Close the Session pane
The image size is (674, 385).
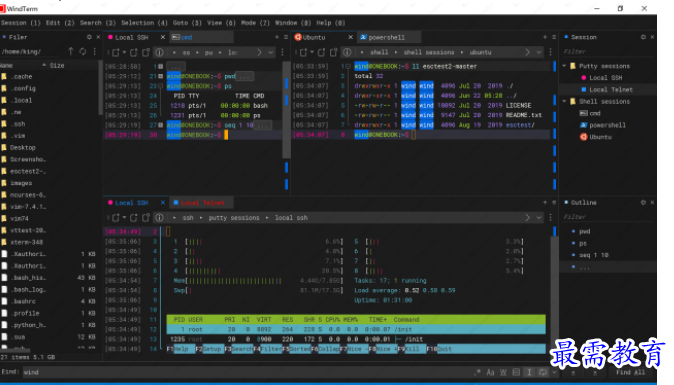[652, 37]
